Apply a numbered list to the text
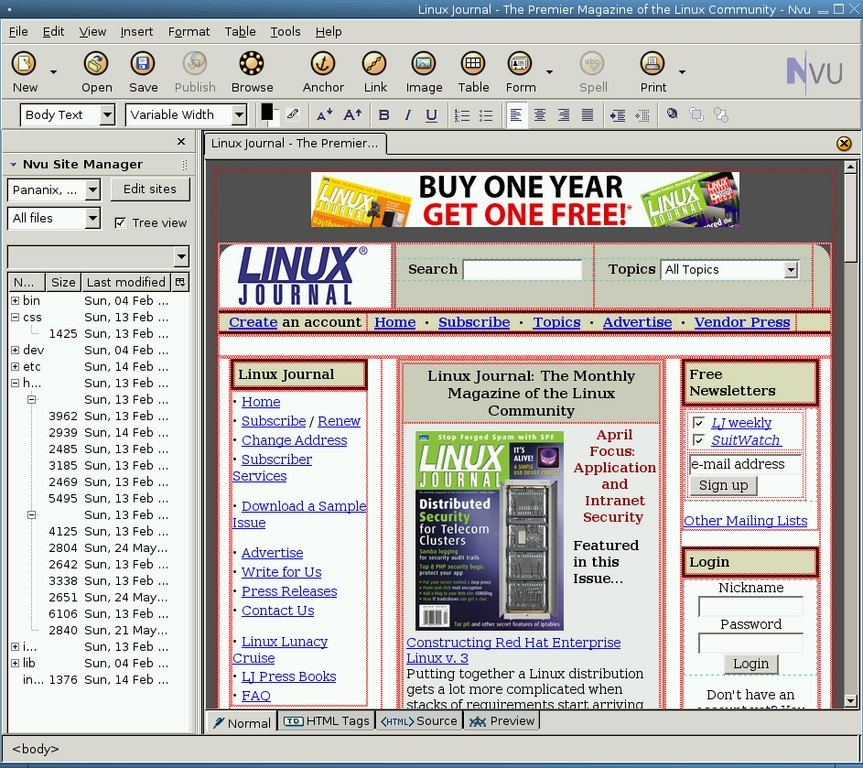Screen dimensions: 863x768 click(461, 115)
